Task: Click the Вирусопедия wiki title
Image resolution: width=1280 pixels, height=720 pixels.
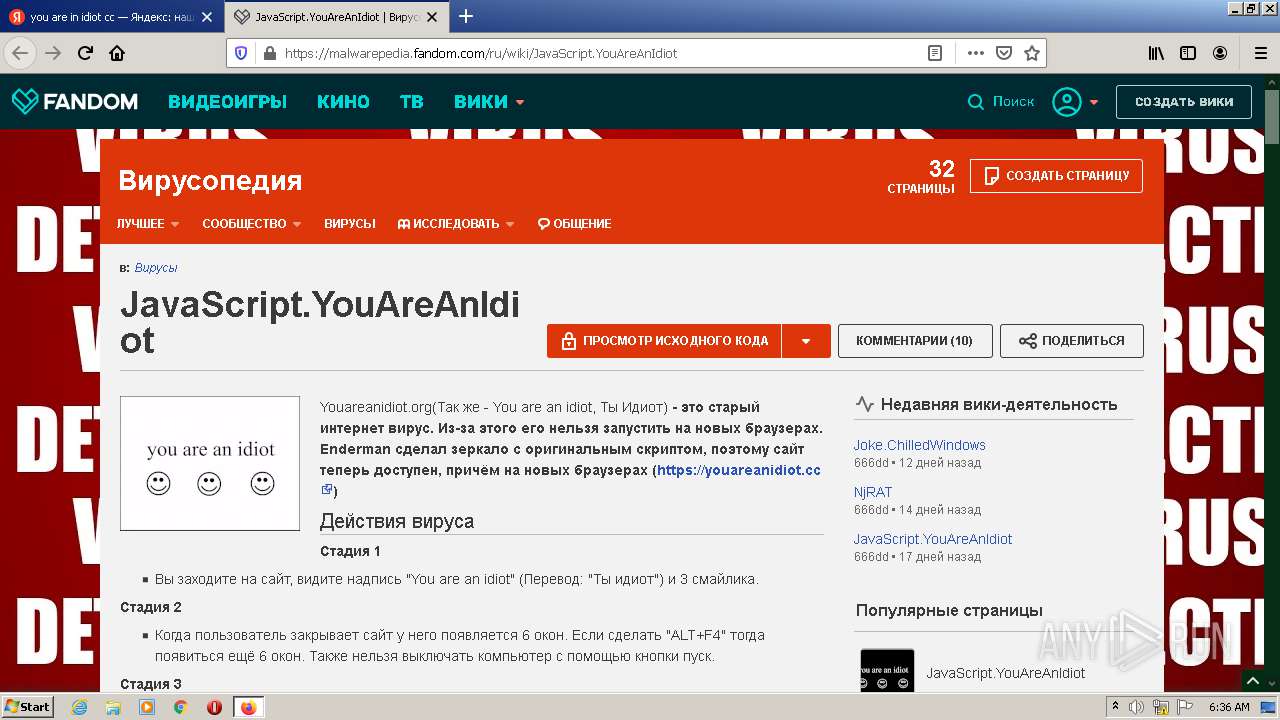Action: (210, 180)
